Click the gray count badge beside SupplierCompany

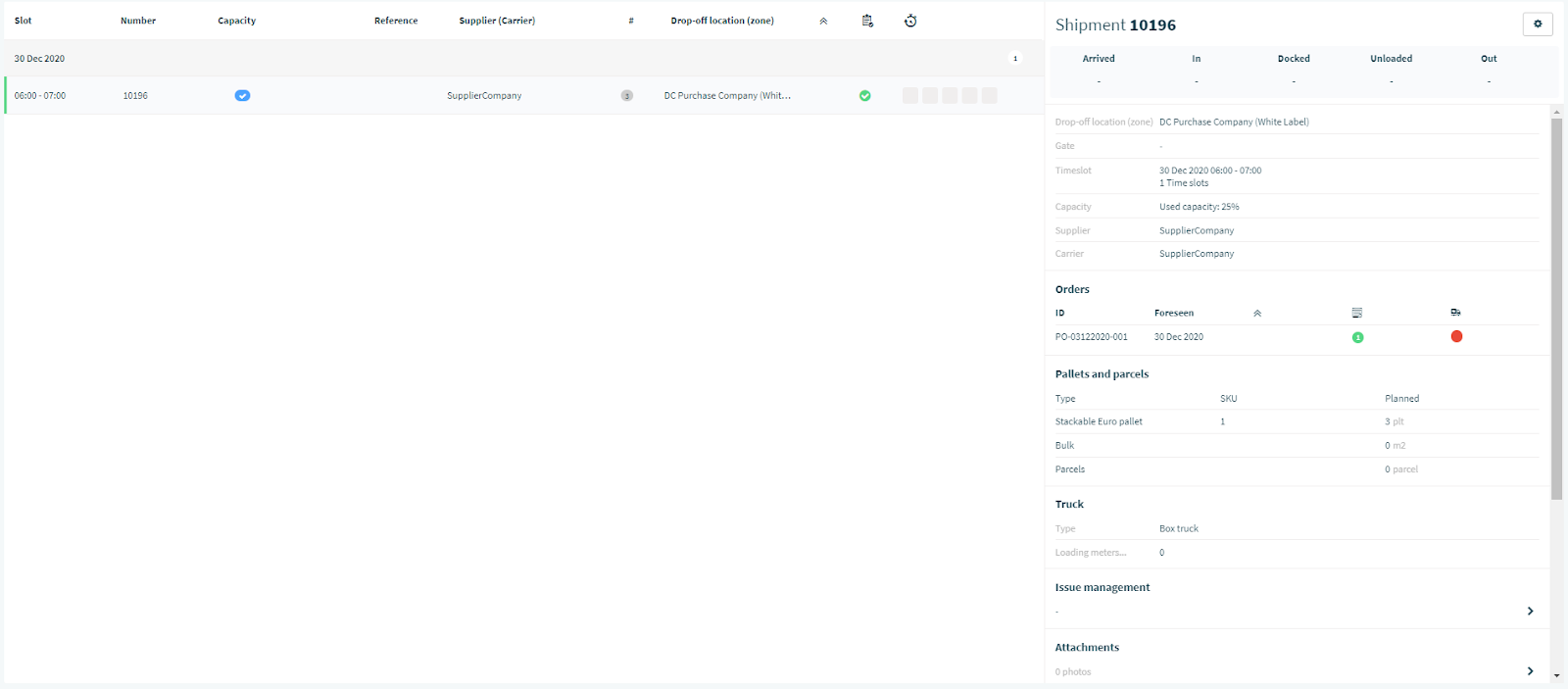click(627, 96)
